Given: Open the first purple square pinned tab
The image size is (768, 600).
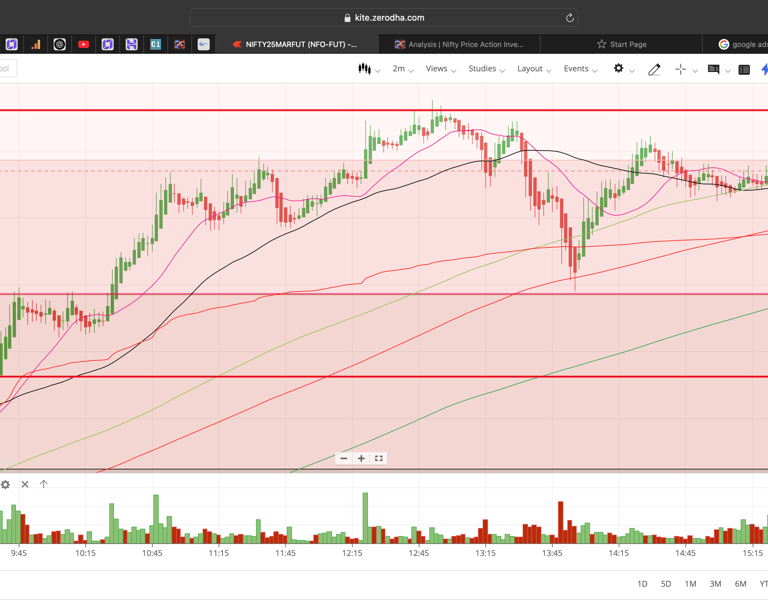Looking at the screenshot, I should click(x=11, y=45).
